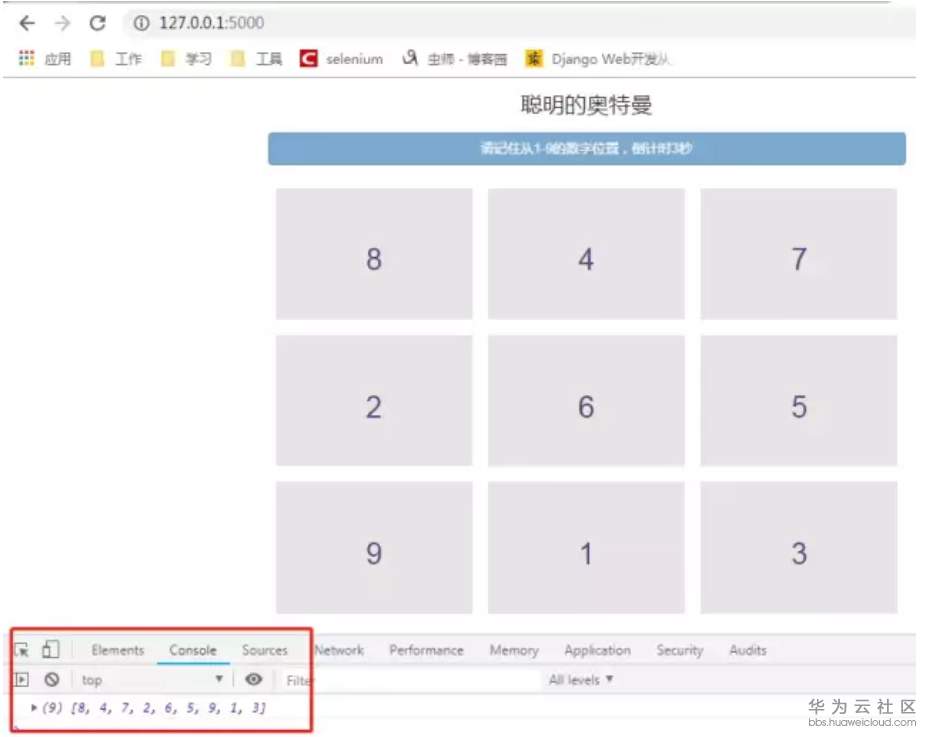
Task: Click the grid tile showing 4
Action: click(586, 254)
